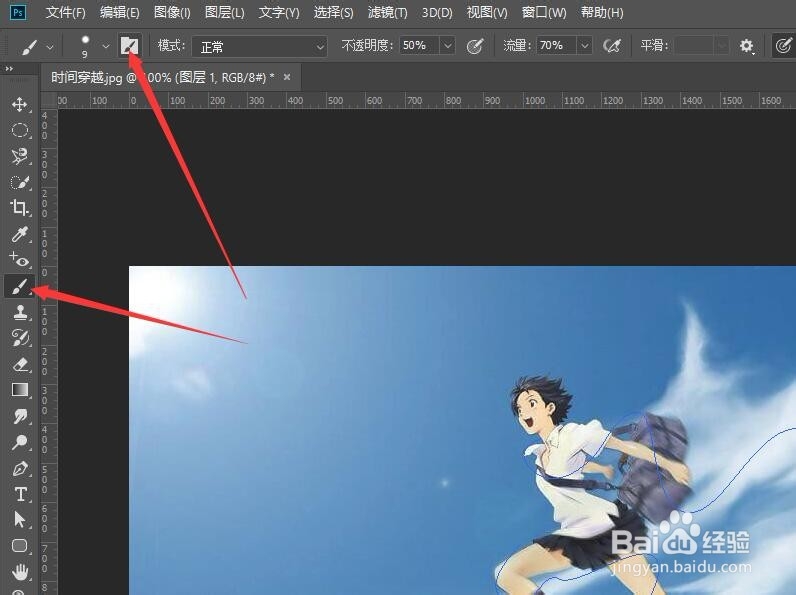This screenshot has height=595, width=796.
Task: Close the 时间穿越.jpg document tab
Action: pos(287,77)
